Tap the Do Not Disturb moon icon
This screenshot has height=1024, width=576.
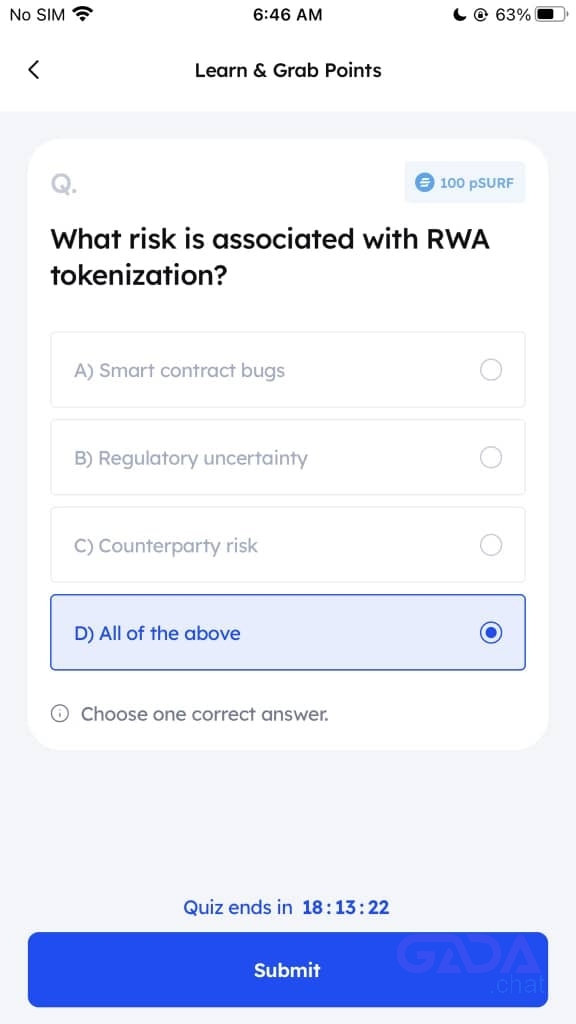460,14
